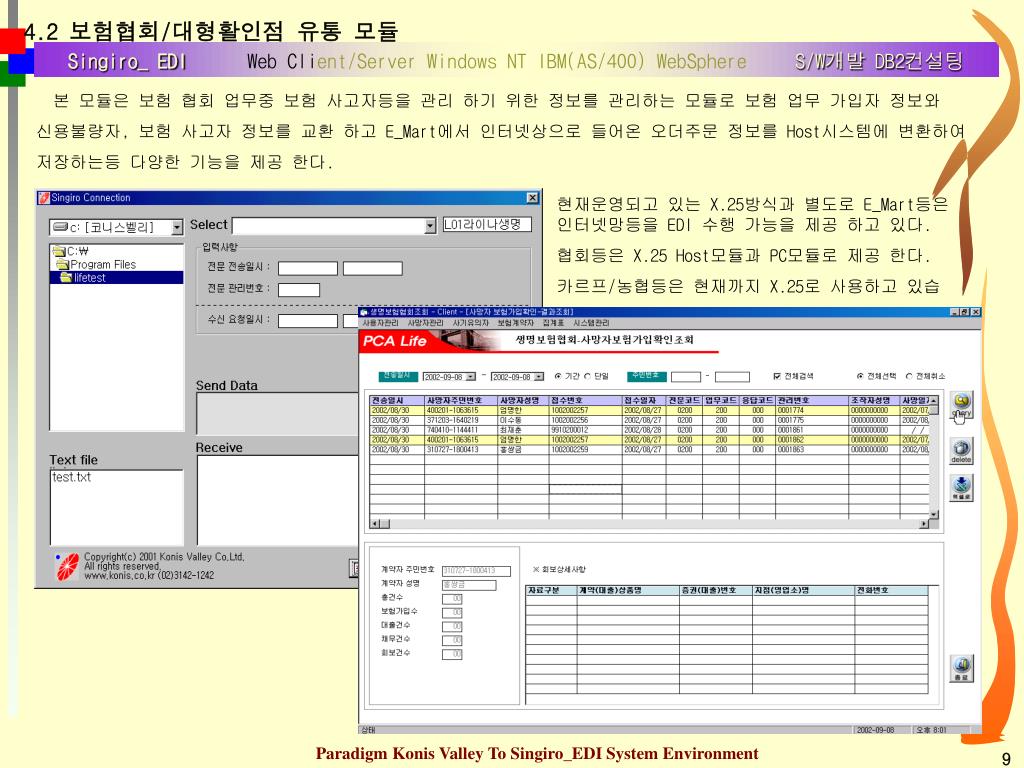Click the results grid horizontal scroll right arrow
The height and width of the screenshot is (768, 1024).
click(x=924, y=524)
